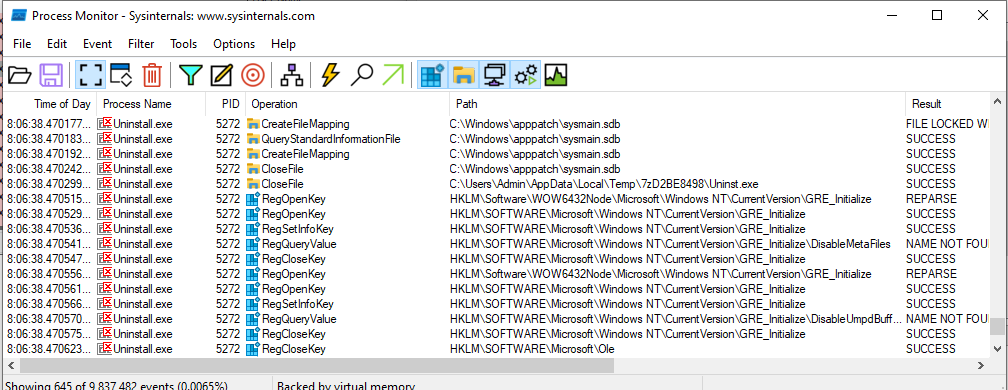Toggle the Autoscroll toolbar button
Screen dimensions: 1008x390
[121, 76]
